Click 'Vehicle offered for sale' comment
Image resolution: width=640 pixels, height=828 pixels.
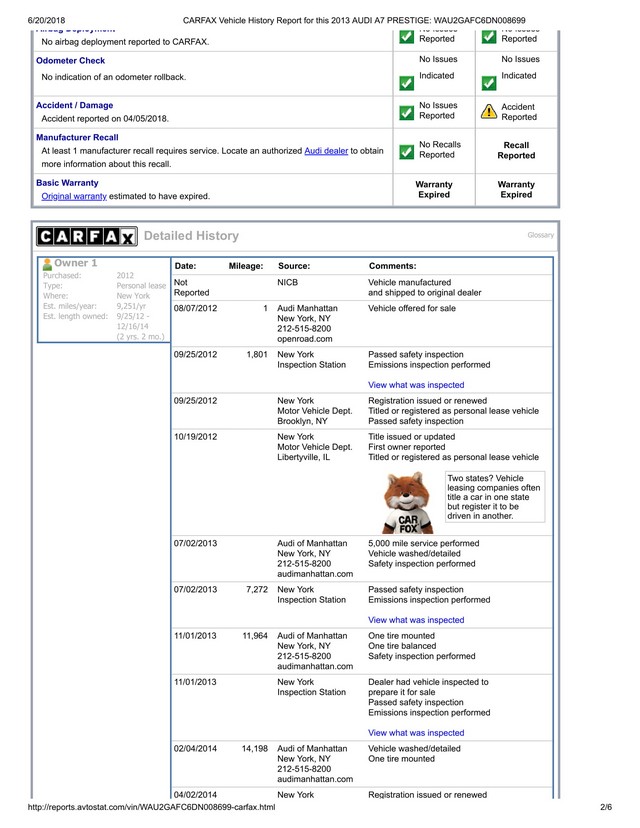point(412,308)
